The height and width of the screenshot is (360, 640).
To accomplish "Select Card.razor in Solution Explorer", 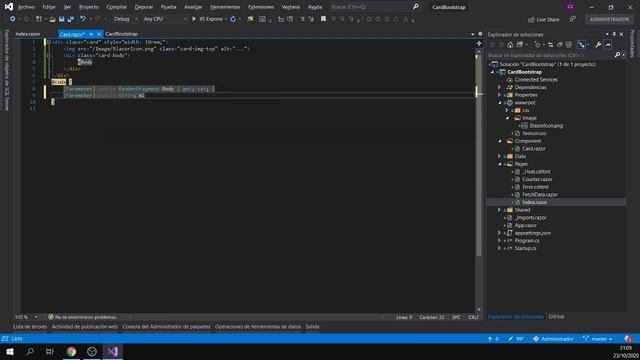I will (x=533, y=149).
